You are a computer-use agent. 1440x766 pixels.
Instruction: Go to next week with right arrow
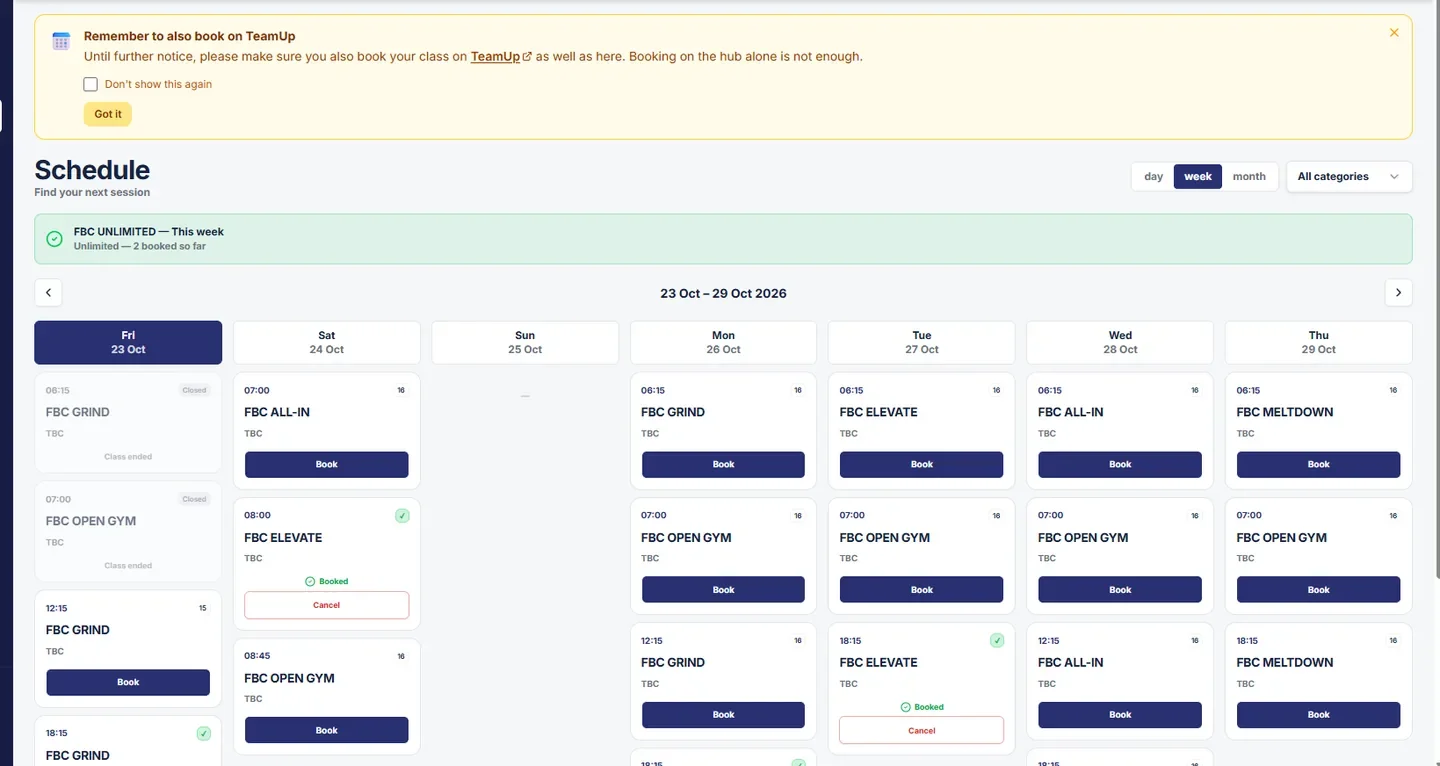pyautogui.click(x=1398, y=293)
